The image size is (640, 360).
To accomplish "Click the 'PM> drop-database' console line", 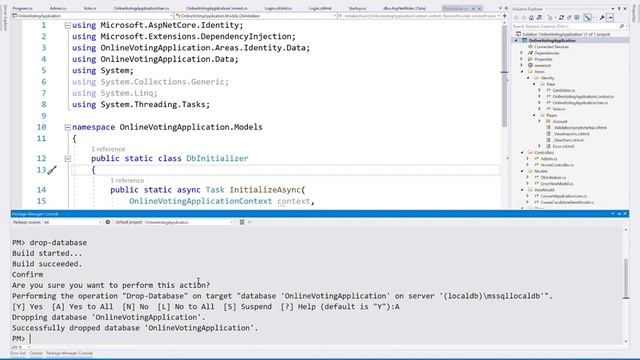I will coord(49,242).
